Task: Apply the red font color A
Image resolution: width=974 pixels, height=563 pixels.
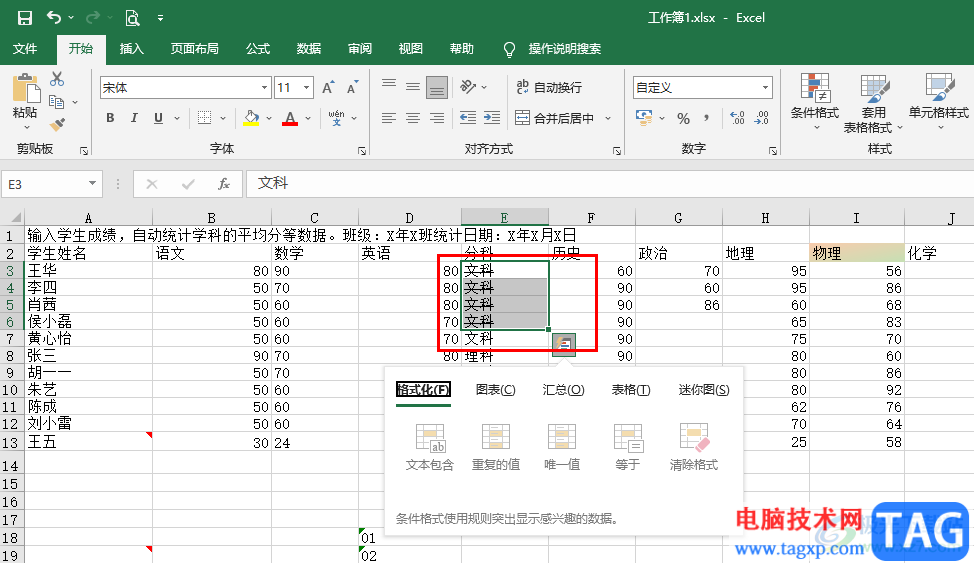Action: [x=290, y=118]
